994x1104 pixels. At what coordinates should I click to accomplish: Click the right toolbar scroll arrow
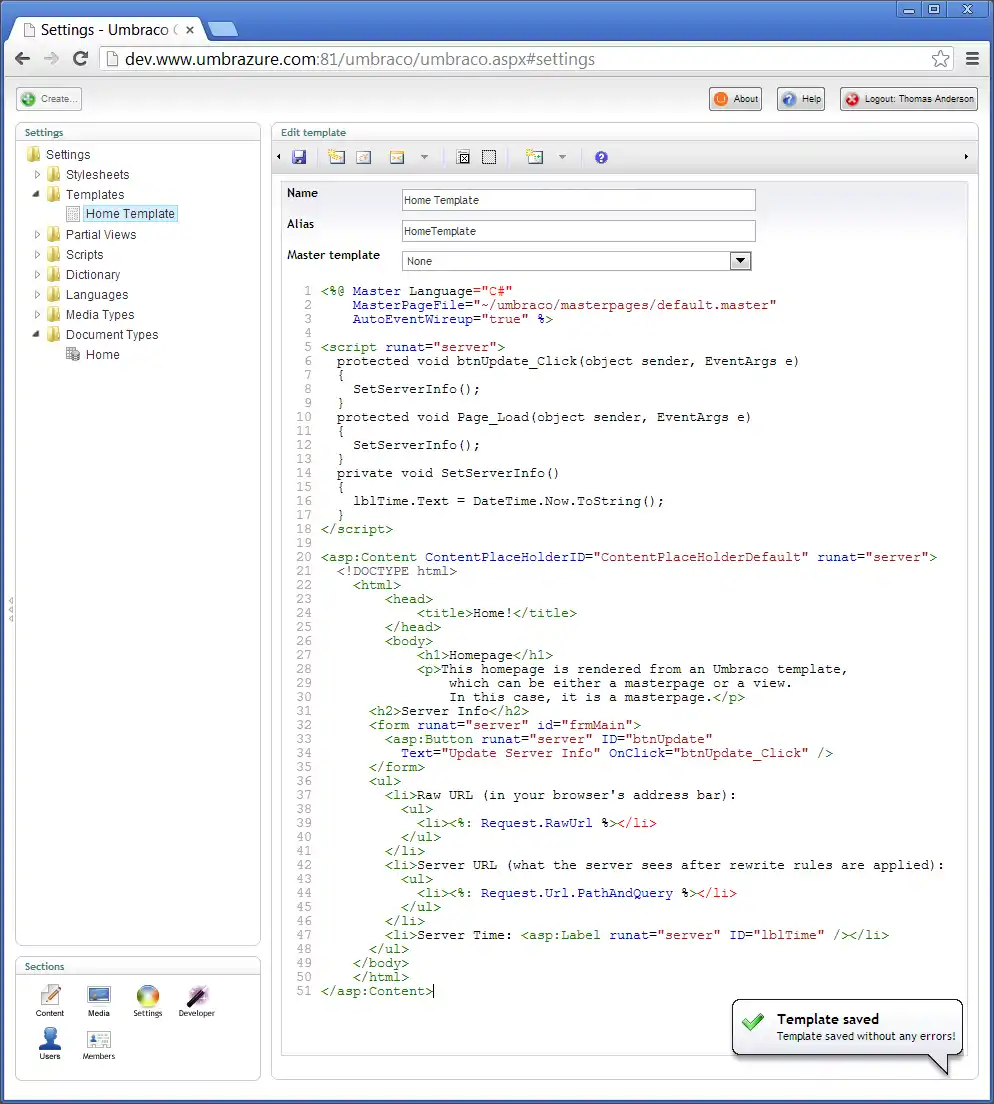click(x=966, y=157)
